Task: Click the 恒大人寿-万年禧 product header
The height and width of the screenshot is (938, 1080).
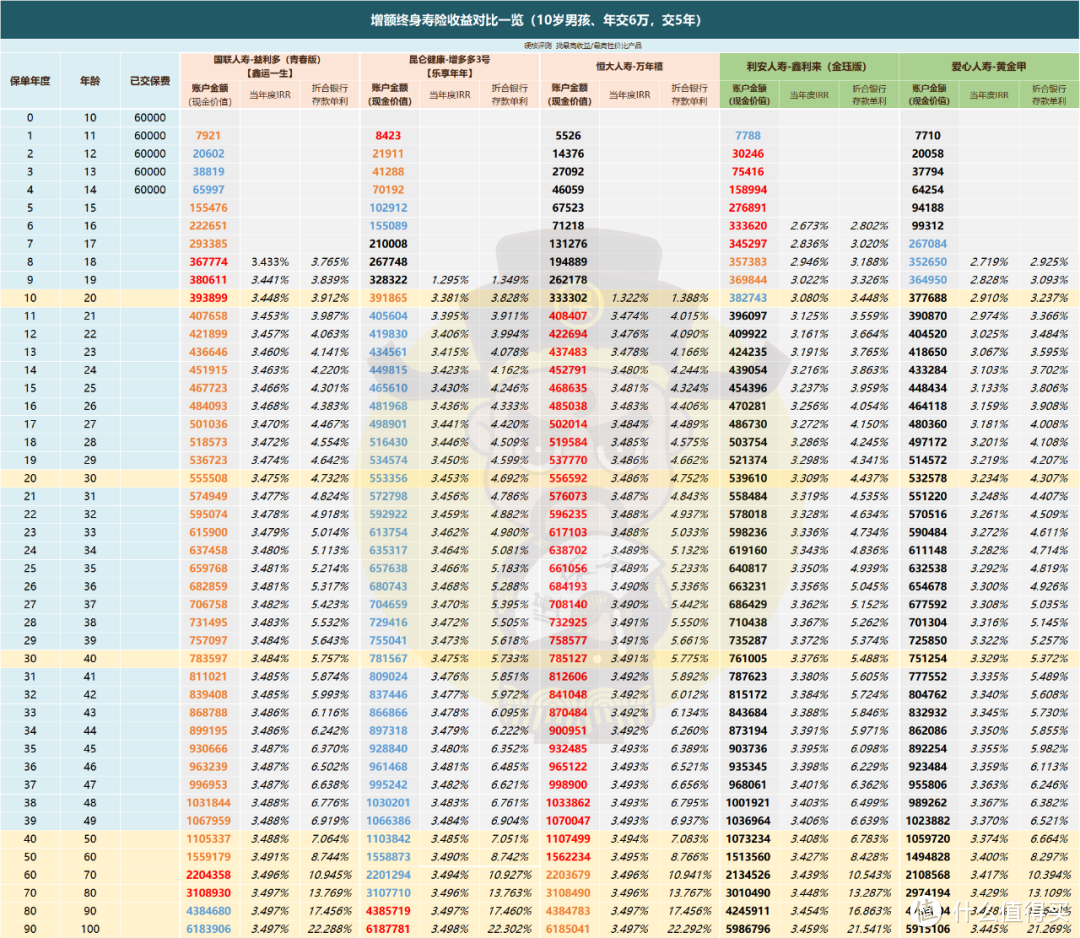Action: pyautogui.click(x=629, y=67)
